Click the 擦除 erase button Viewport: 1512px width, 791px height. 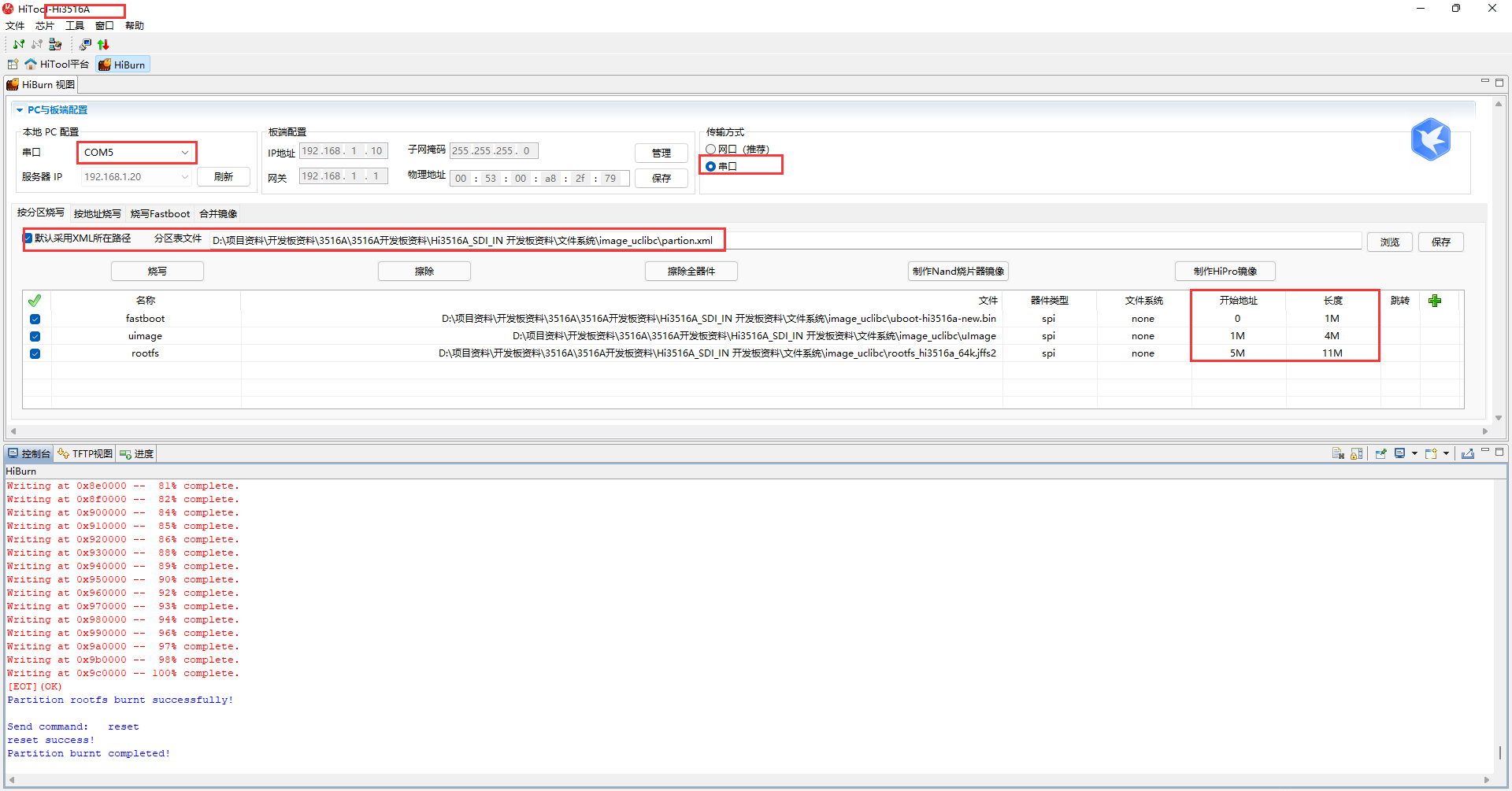click(x=424, y=272)
